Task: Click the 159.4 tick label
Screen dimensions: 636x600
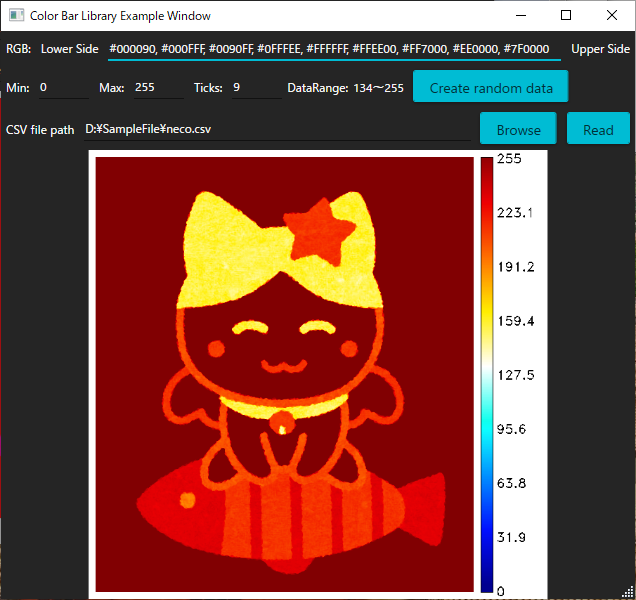Action: click(516, 321)
